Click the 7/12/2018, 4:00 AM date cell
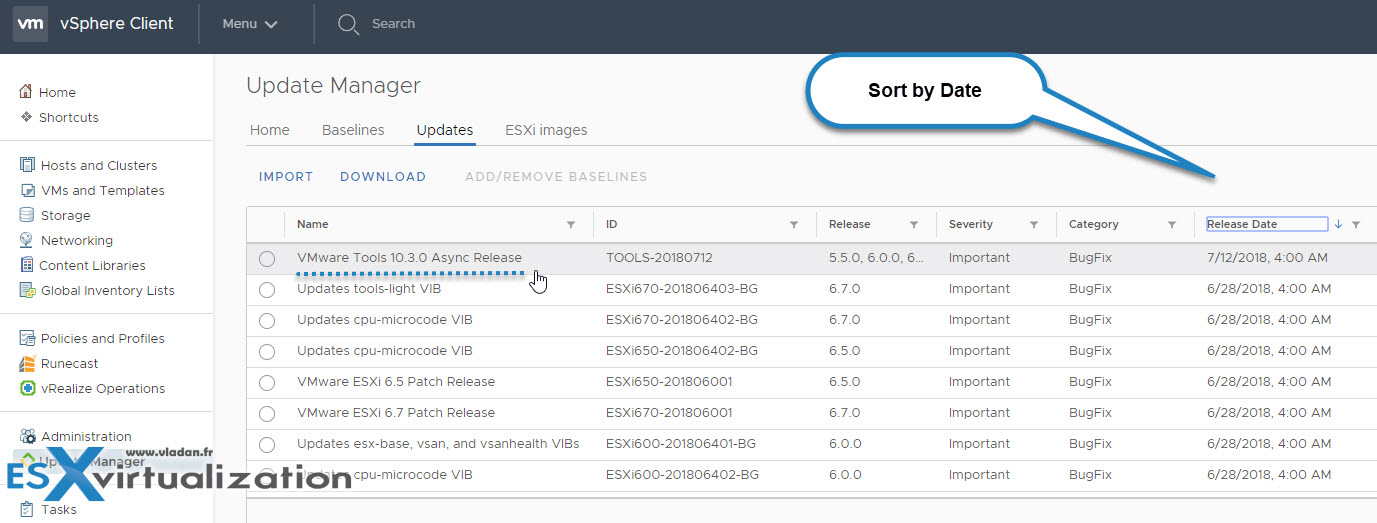 (x=1267, y=258)
